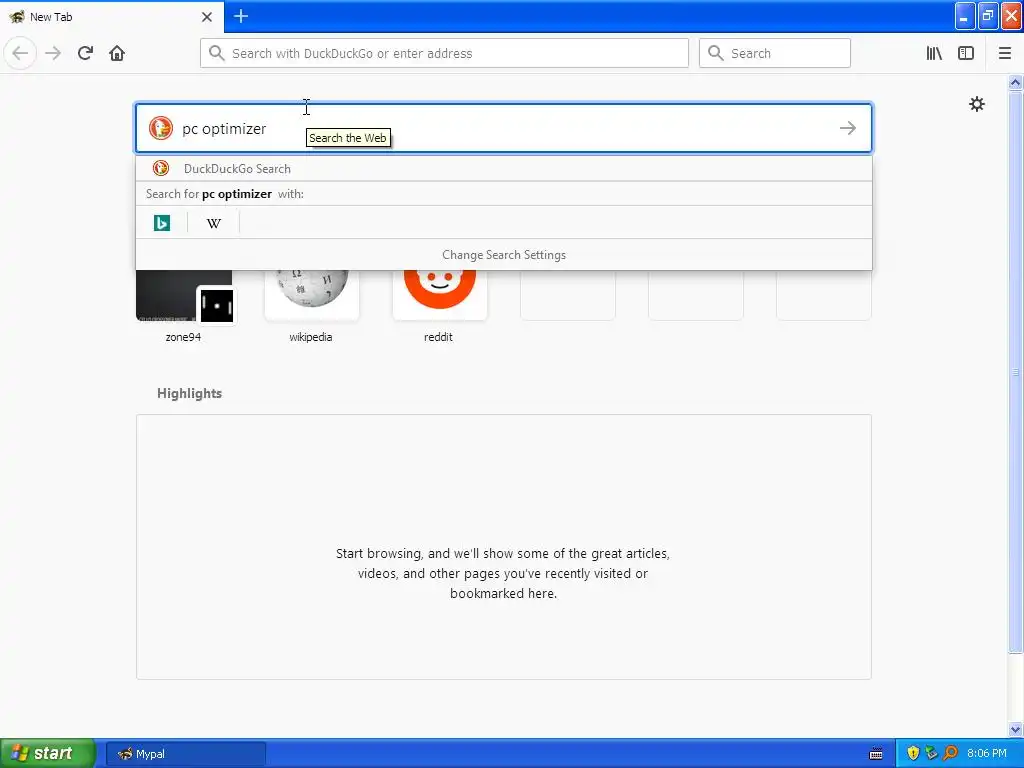Click the taskbar clock 8:06 PM

click(986, 753)
